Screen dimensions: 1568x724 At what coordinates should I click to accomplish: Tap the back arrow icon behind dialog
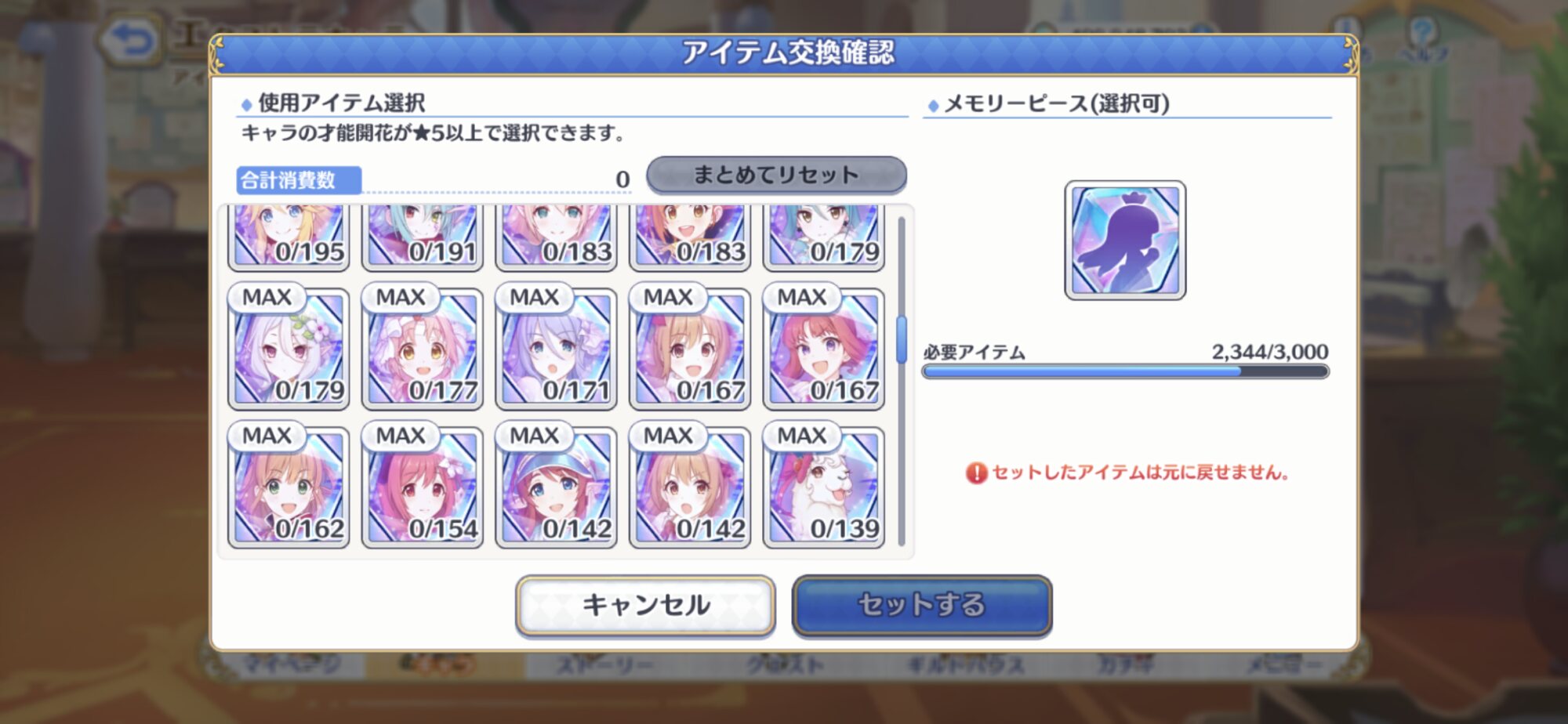[130, 39]
